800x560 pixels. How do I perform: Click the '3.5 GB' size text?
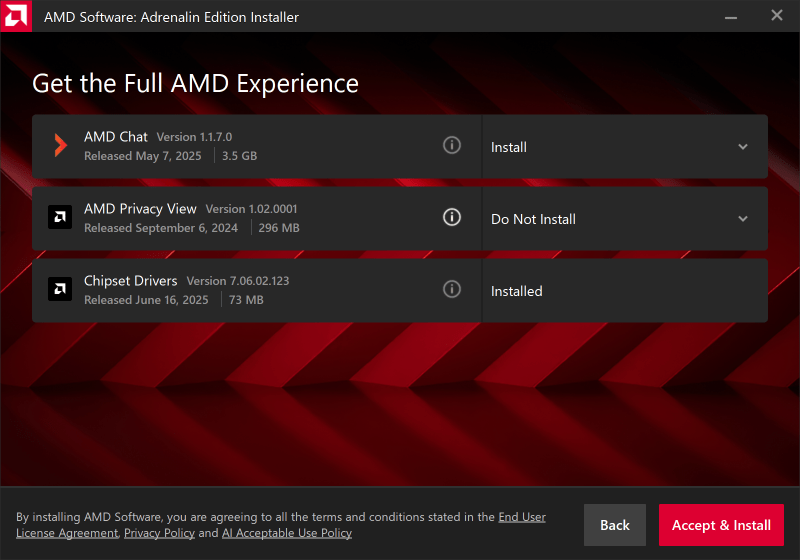239,156
